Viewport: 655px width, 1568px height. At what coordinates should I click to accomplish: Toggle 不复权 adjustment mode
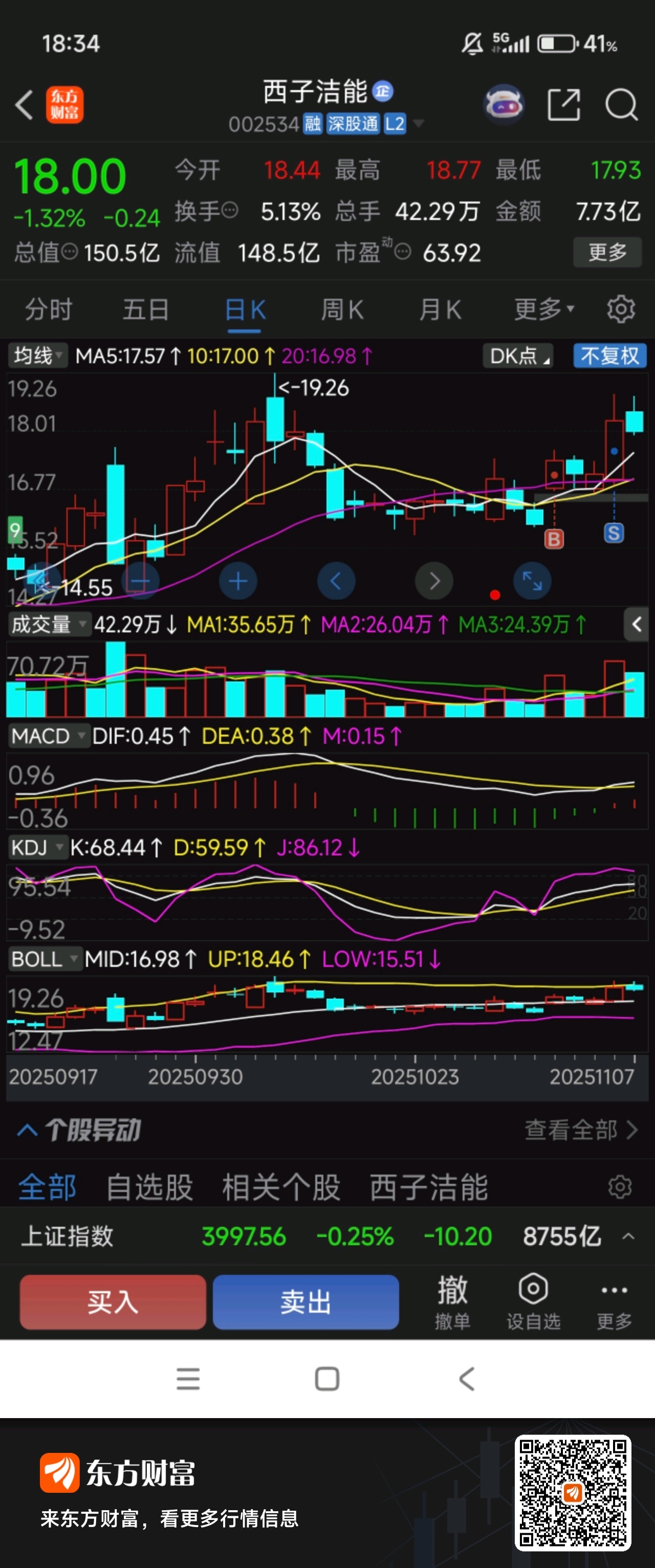coord(609,356)
